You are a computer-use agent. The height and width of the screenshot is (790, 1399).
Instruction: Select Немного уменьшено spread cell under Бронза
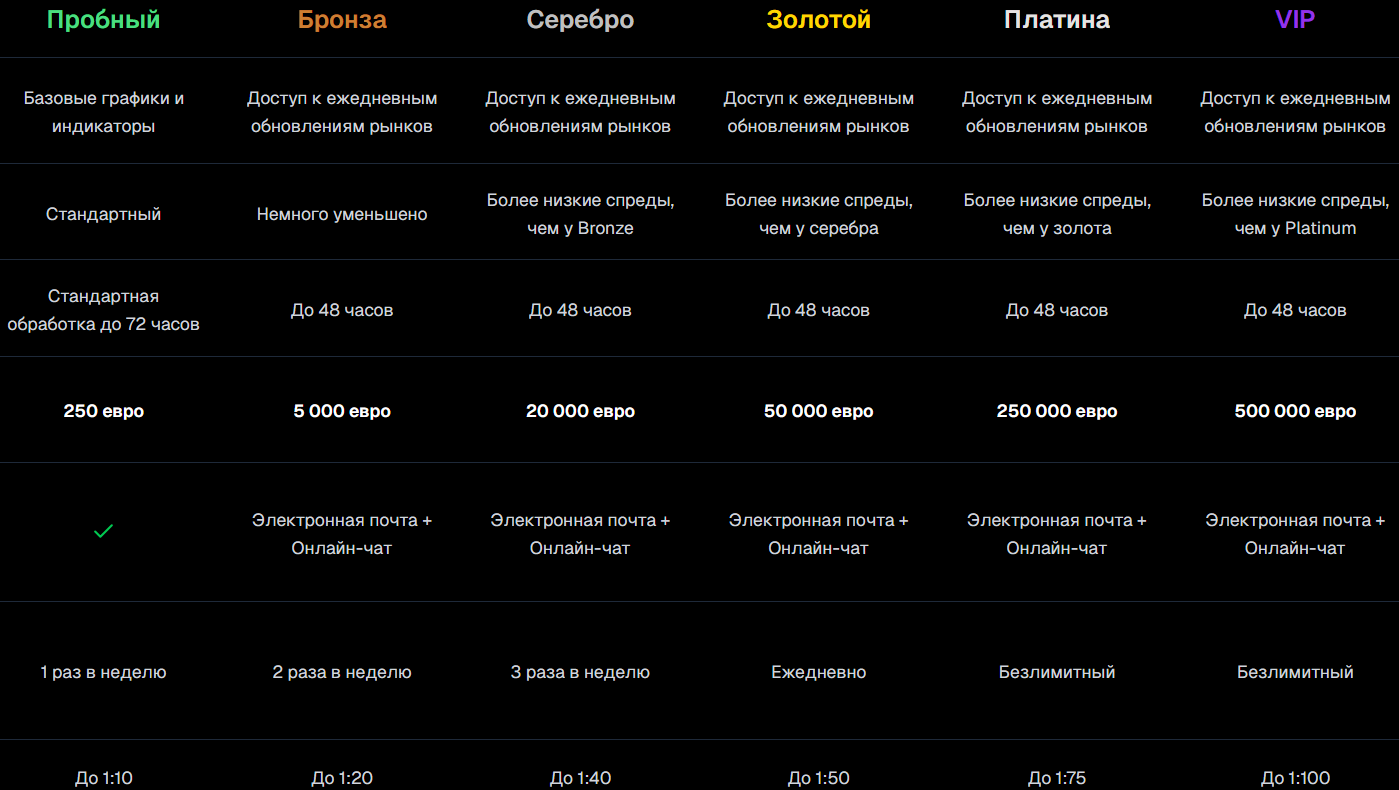click(343, 213)
